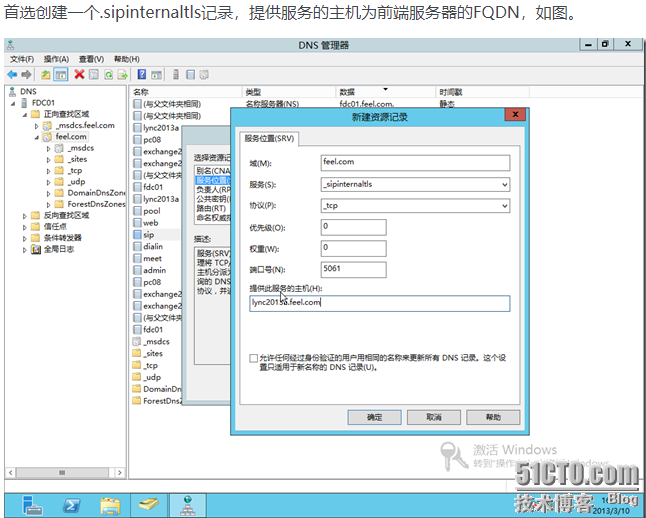The image size is (646, 518).
Task: Expand the 条件转发器 node
Action: (x=24, y=239)
